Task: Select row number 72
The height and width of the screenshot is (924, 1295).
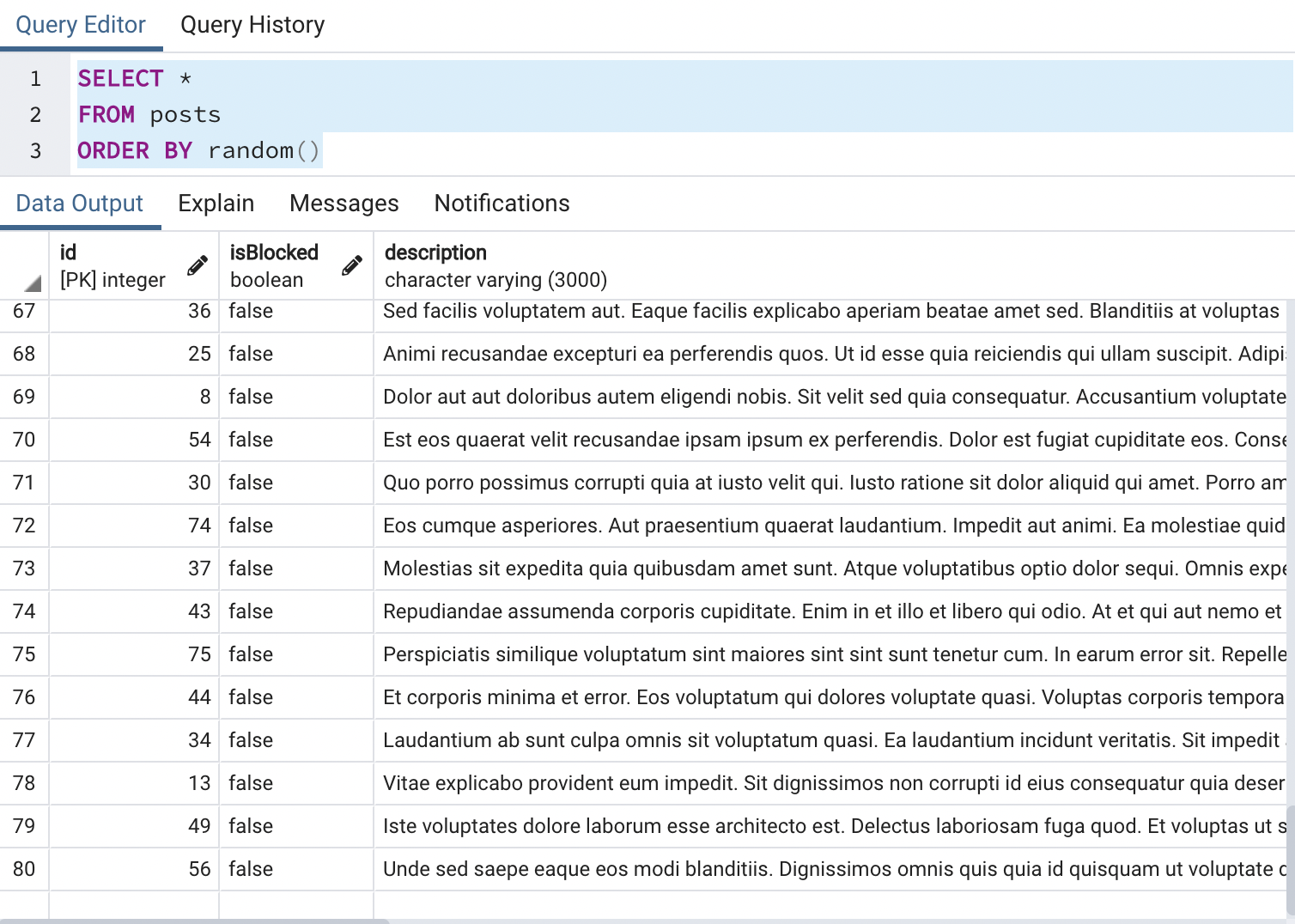Action: pyautogui.click(x=24, y=526)
